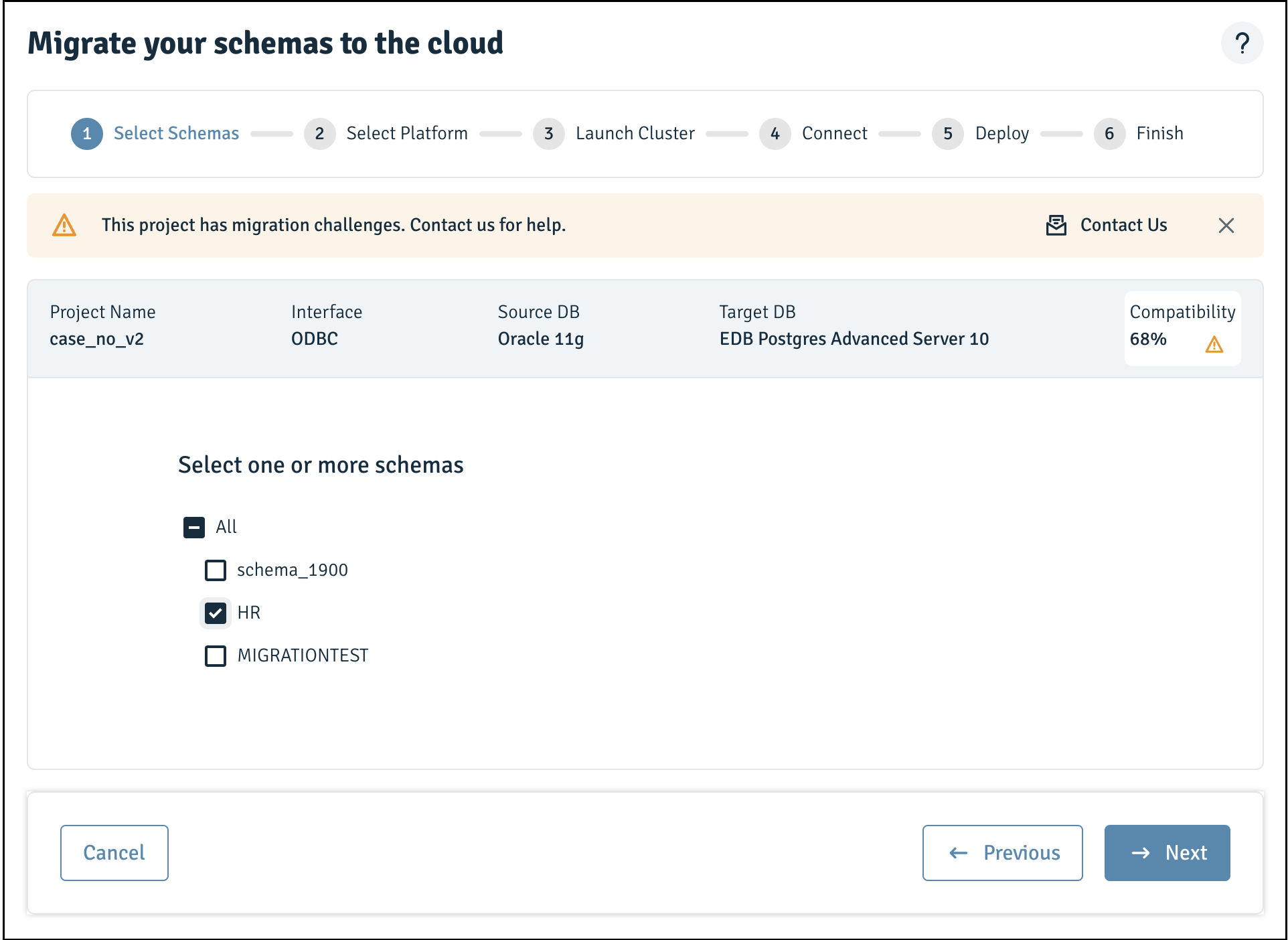This screenshot has height=940, width=1288.
Task: Proceed with the Next button
Action: [x=1167, y=853]
